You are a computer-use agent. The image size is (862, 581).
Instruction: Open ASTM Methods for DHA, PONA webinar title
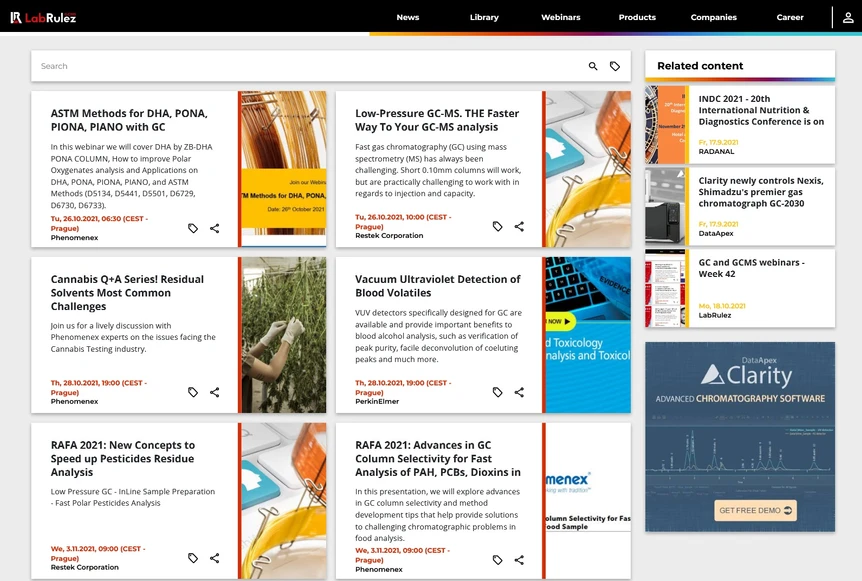pos(129,120)
